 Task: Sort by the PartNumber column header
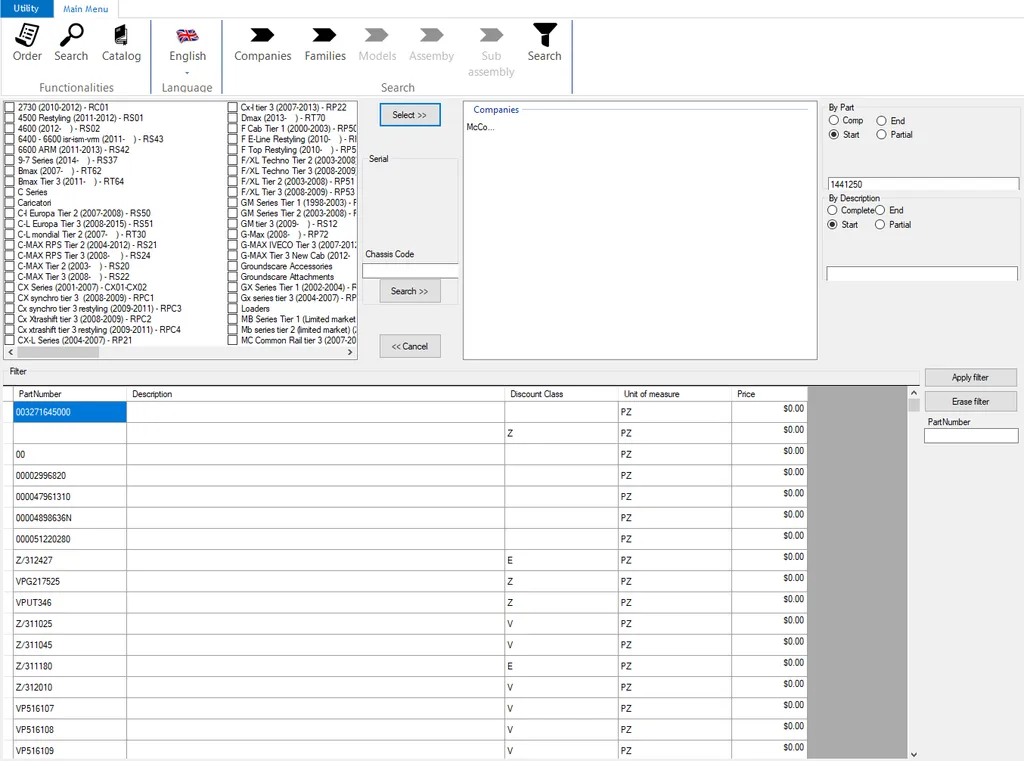coord(70,394)
